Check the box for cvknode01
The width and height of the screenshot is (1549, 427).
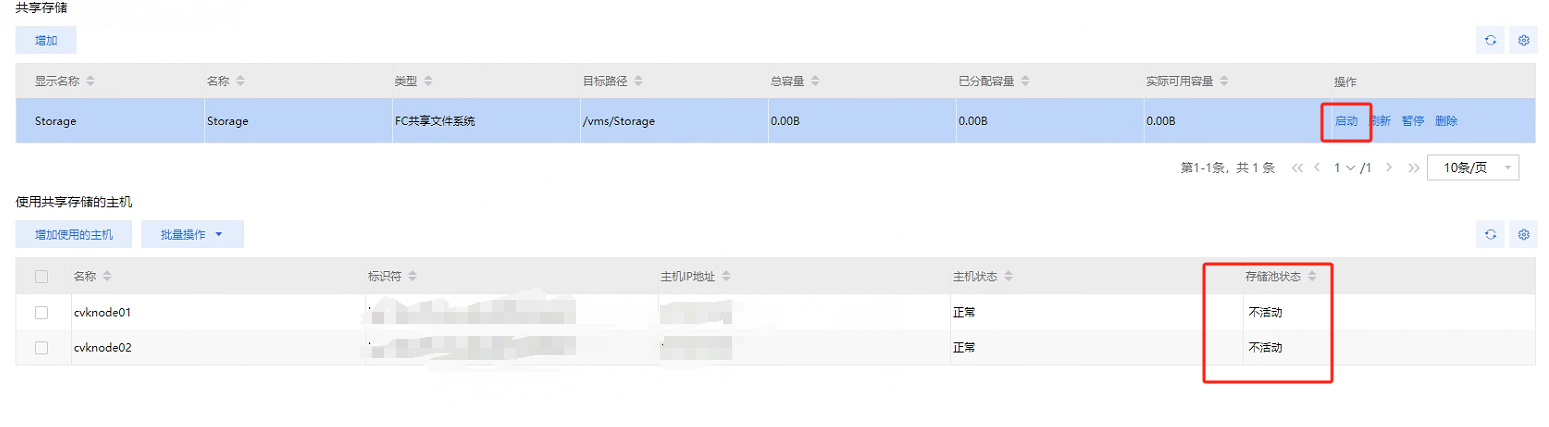pyautogui.click(x=41, y=312)
